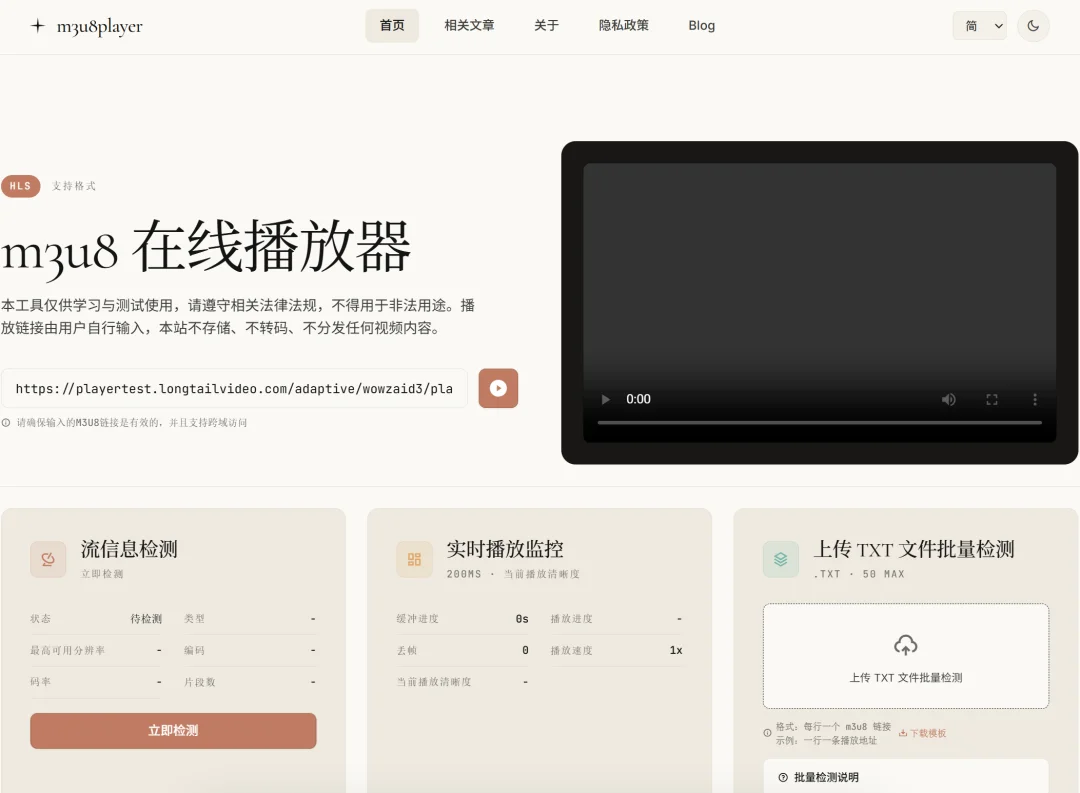The width and height of the screenshot is (1080, 793).
Task: Click the 当前播放清晰度 row label
Action: pos(434,681)
